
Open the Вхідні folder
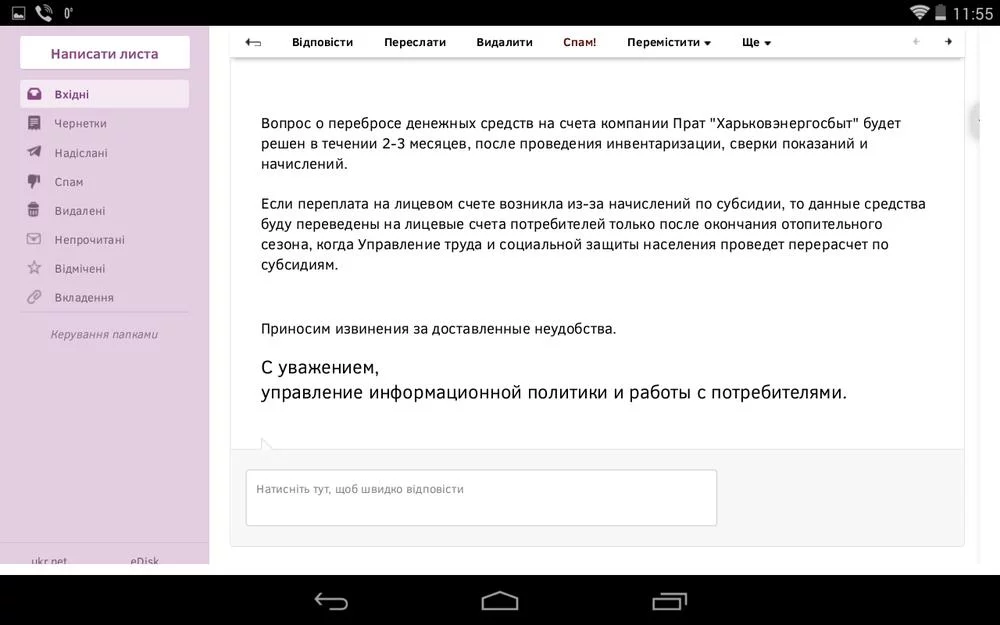[105, 94]
